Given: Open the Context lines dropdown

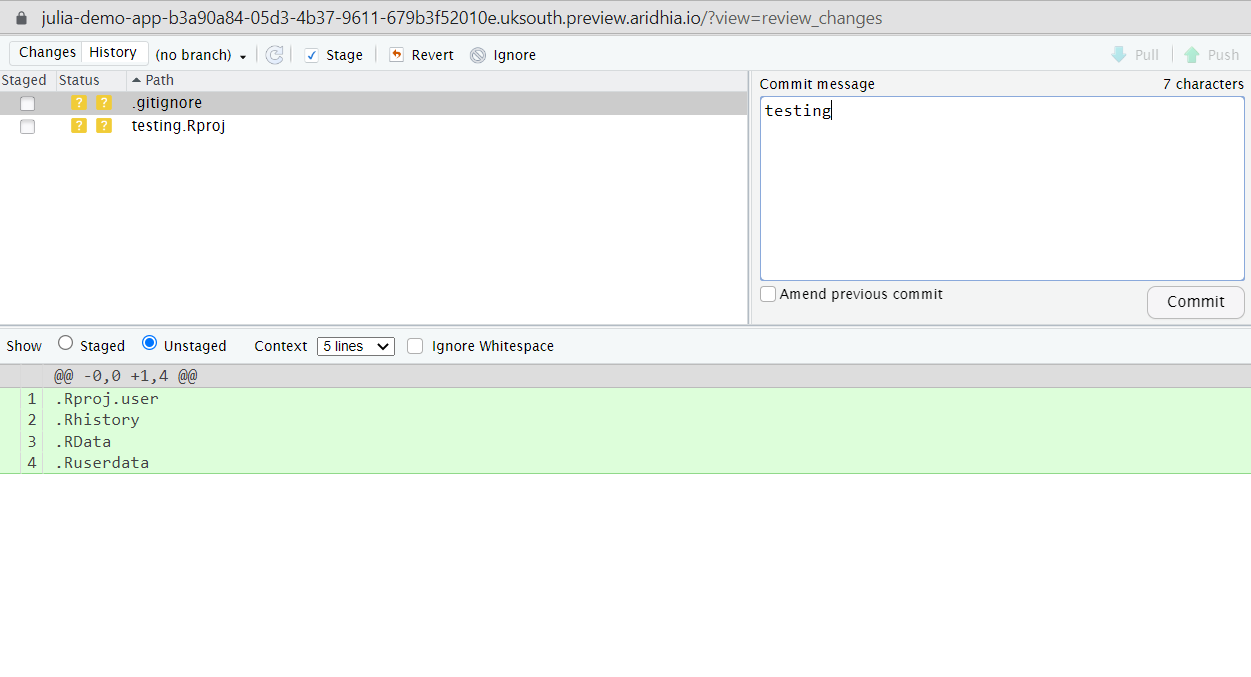Looking at the screenshot, I should (355, 346).
